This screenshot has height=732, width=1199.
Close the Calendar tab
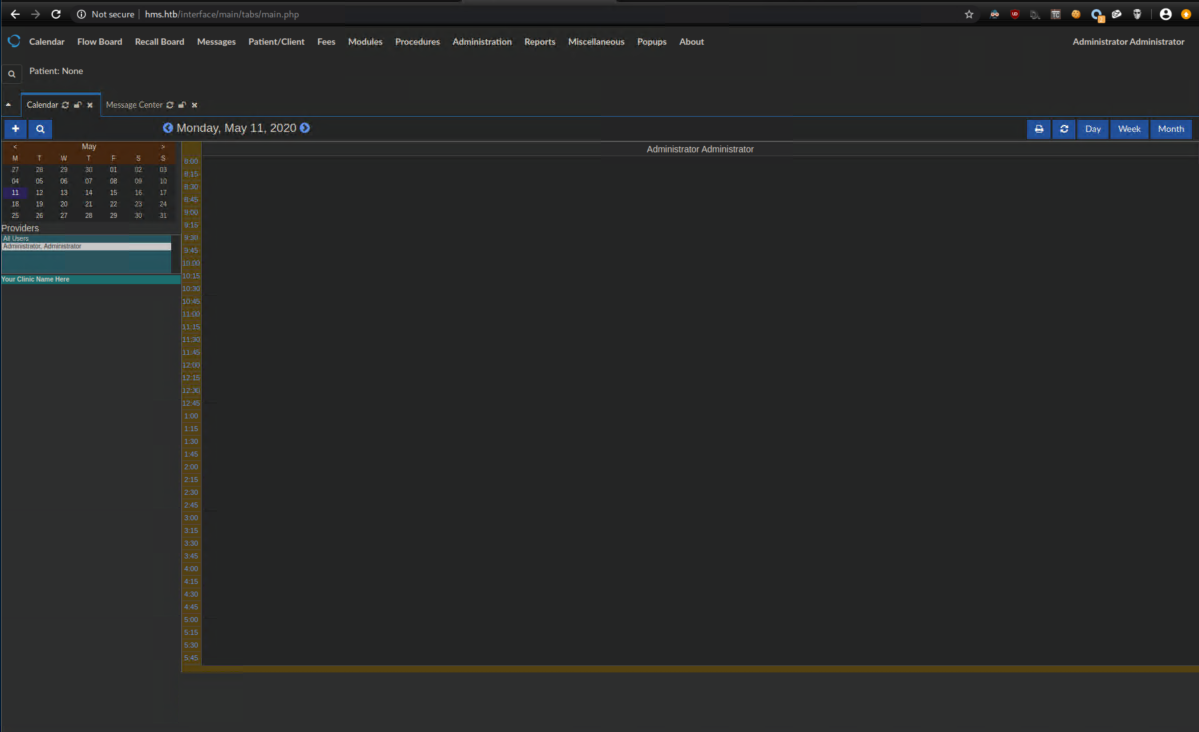coord(90,105)
